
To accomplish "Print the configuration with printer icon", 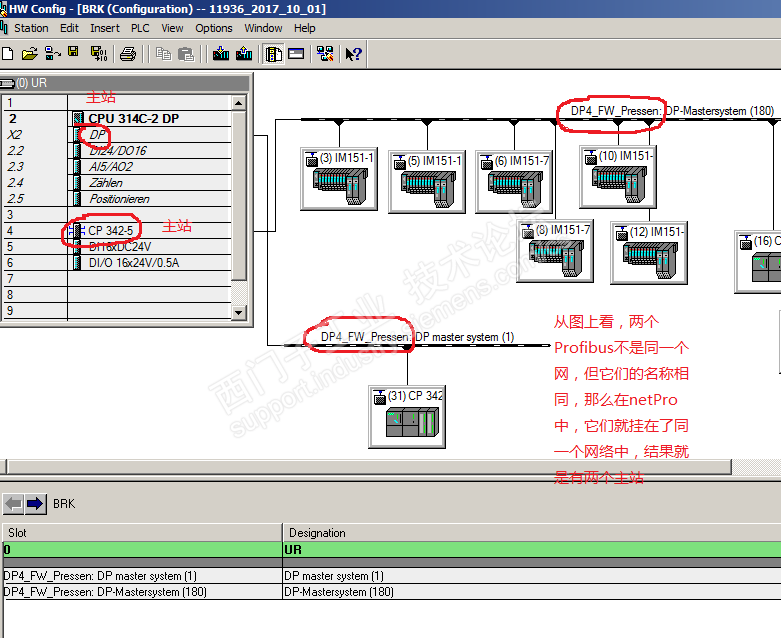I will coord(128,54).
